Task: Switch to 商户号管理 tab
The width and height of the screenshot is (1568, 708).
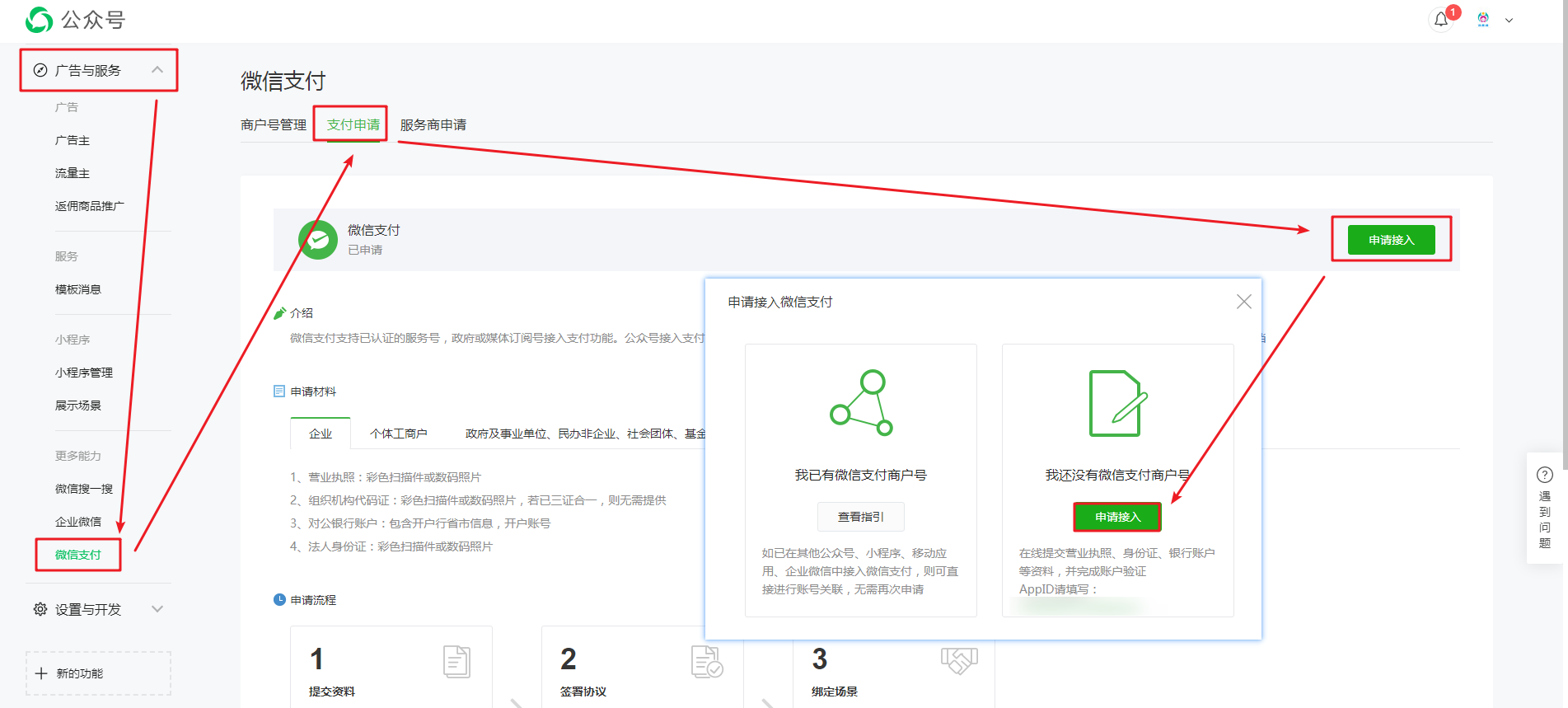Action: click(x=274, y=124)
